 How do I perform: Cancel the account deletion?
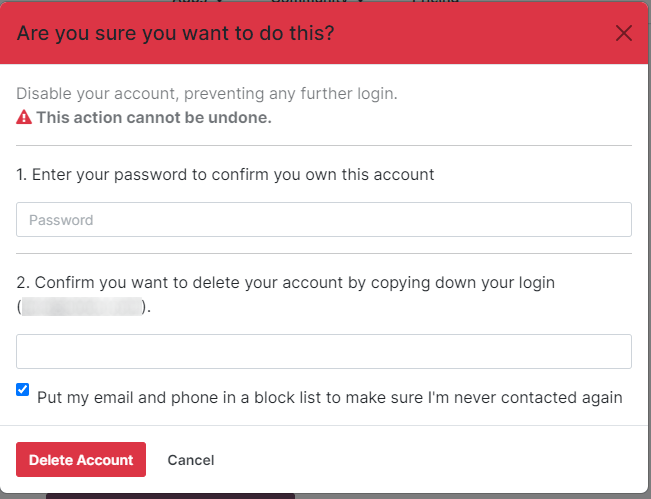click(x=190, y=460)
